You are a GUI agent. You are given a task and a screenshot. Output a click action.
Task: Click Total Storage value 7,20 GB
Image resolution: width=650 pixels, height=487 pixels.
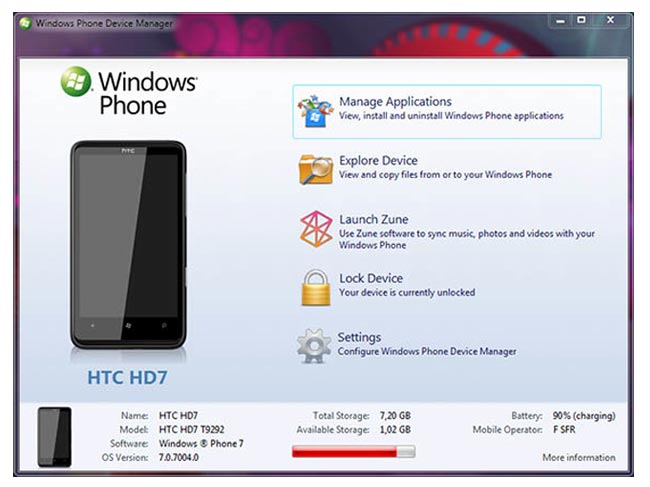(x=395, y=415)
